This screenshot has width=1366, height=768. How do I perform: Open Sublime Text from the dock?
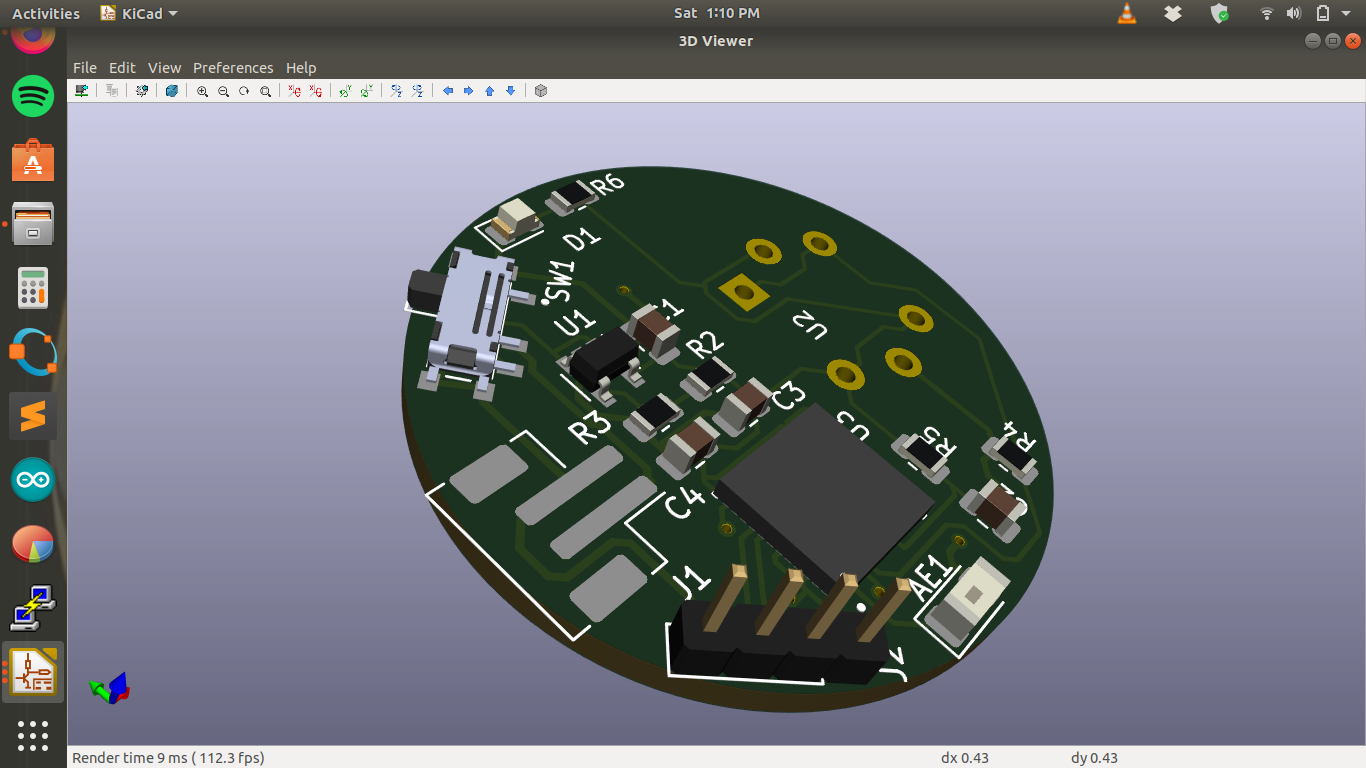pos(33,416)
